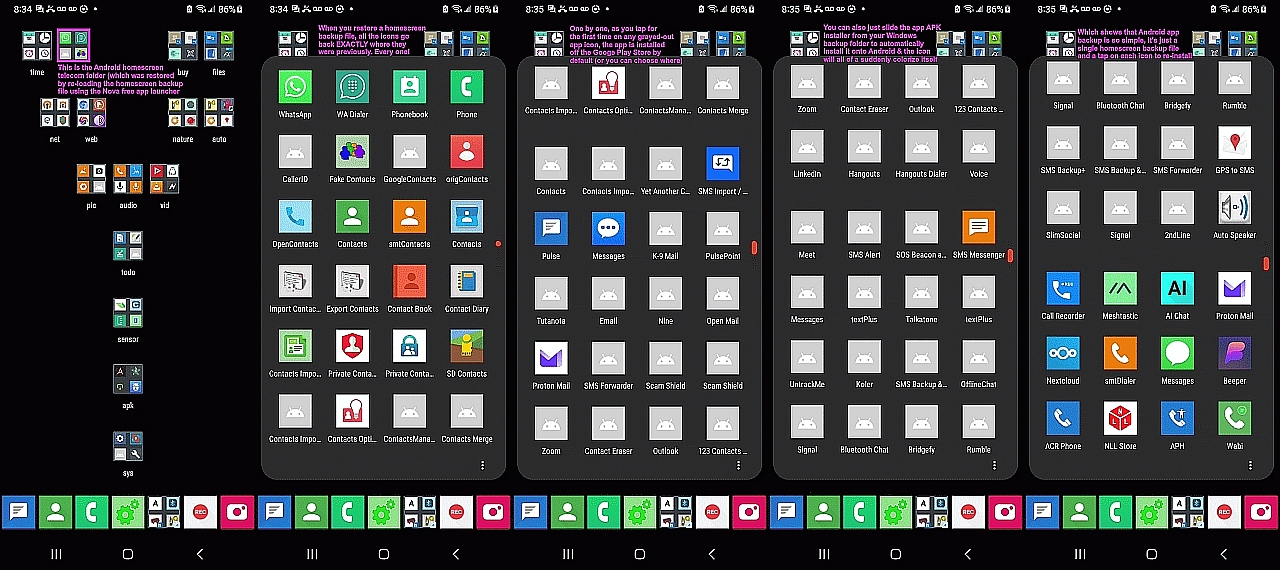The height and width of the screenshot is (570, 1280).
Task: Open the AI Chat app
Action: tap(1178, 289)
